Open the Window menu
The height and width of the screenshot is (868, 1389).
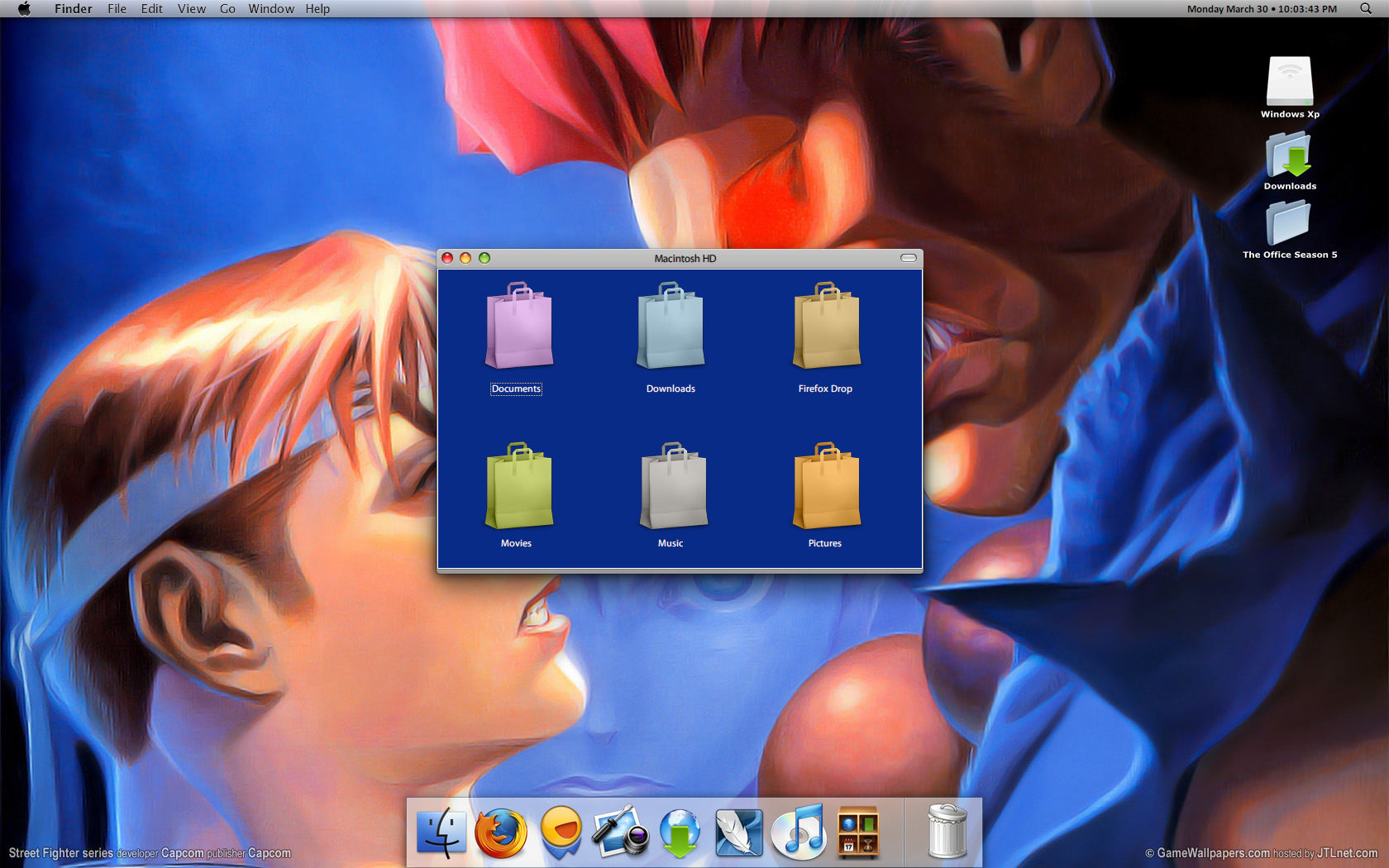pos(271,8)
